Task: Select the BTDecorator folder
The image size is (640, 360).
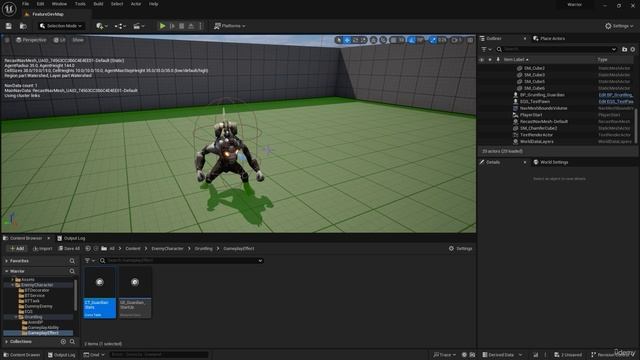Action: [34, 291]
